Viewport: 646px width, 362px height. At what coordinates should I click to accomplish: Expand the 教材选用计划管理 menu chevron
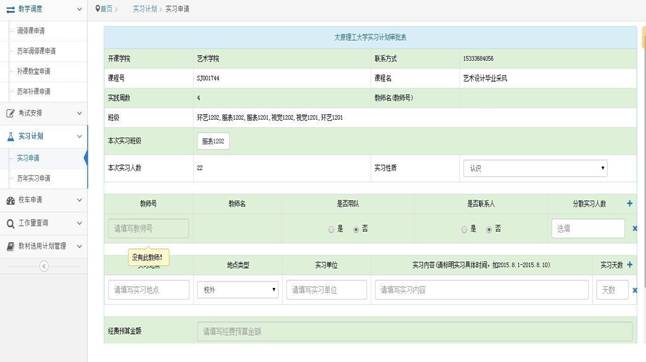point(79,246)
